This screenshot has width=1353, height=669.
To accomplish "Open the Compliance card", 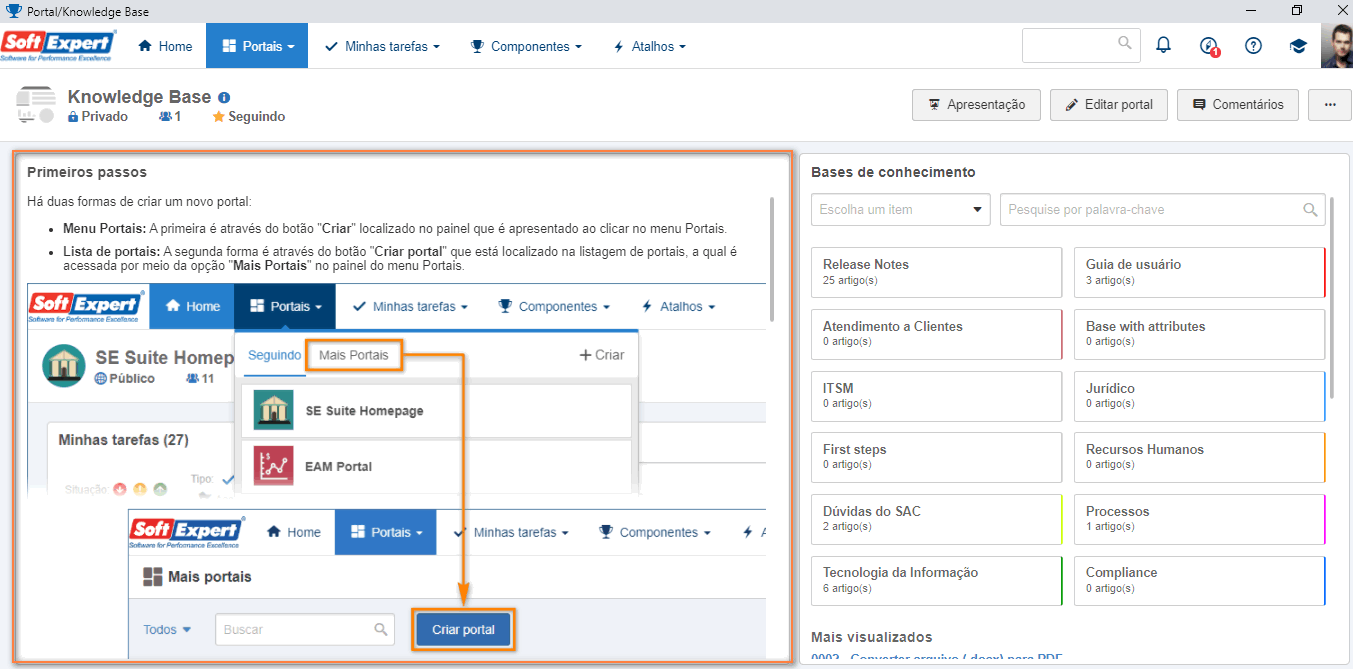I will click(1199, 580).
